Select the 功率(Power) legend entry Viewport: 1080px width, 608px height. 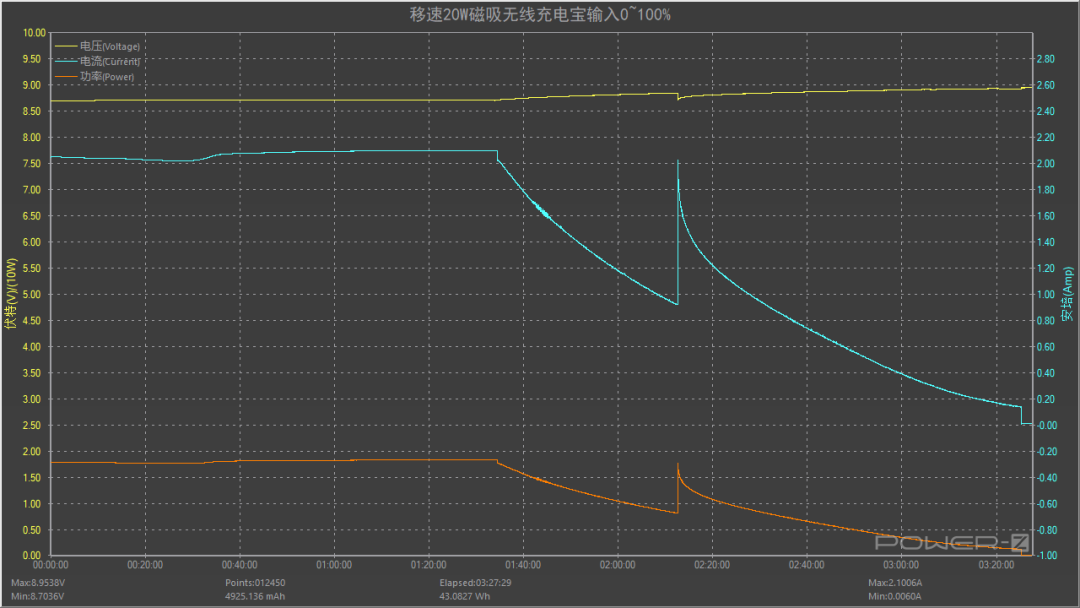point(95,76)
